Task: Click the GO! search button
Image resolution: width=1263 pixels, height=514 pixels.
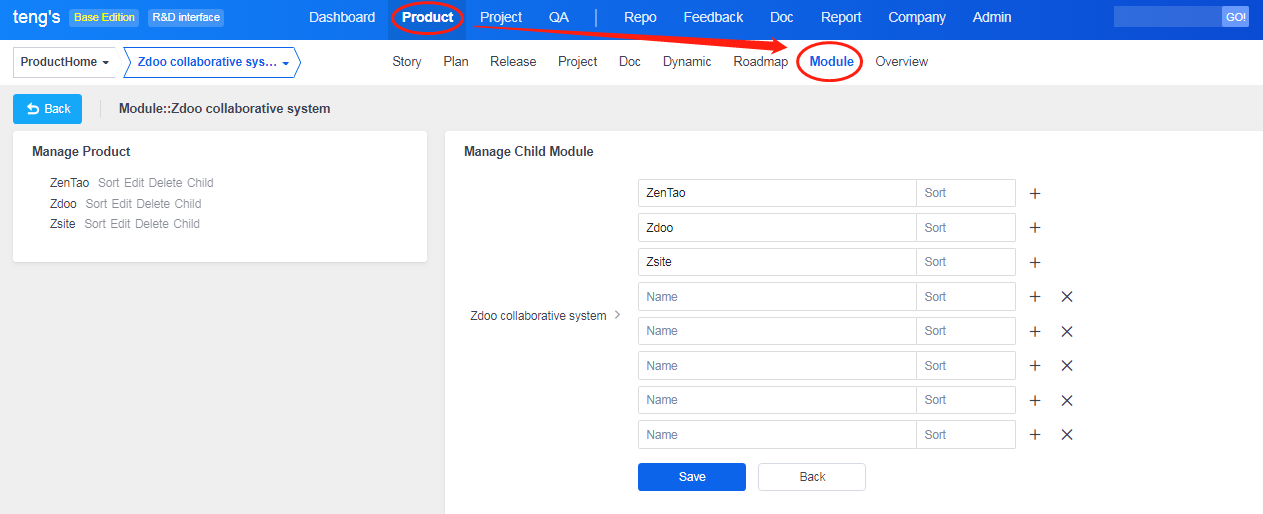Action: click(x=1235, y=17)
